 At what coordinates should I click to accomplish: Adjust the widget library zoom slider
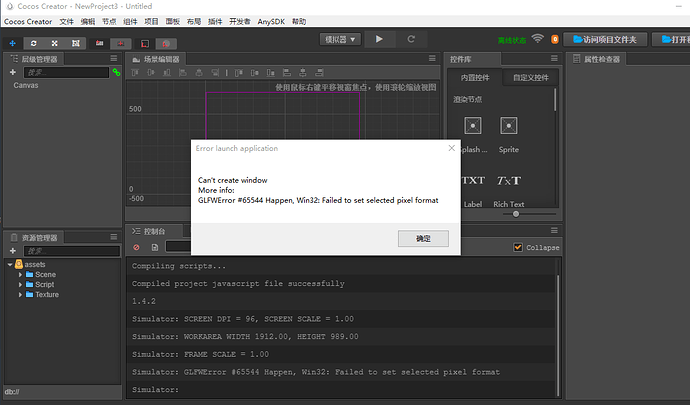516,214
